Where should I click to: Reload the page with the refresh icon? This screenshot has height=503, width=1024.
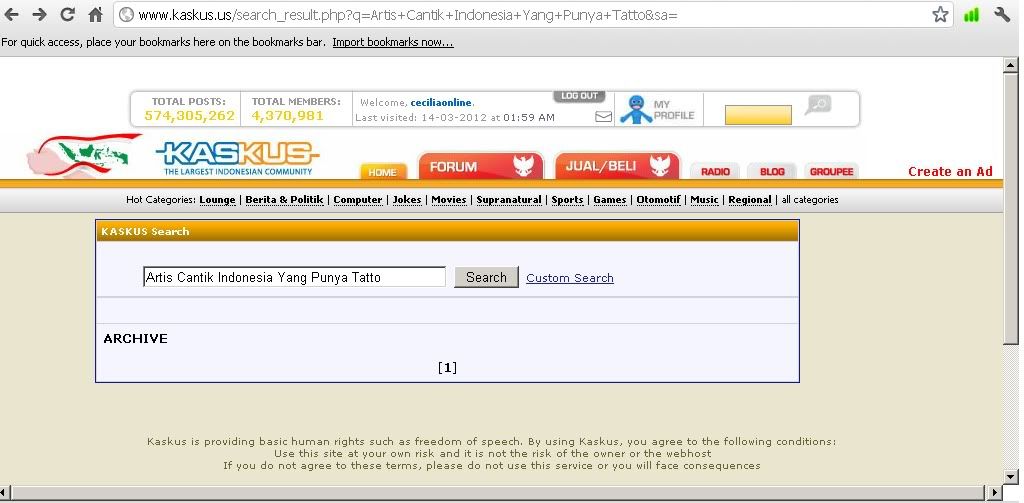tap(67, 14)
